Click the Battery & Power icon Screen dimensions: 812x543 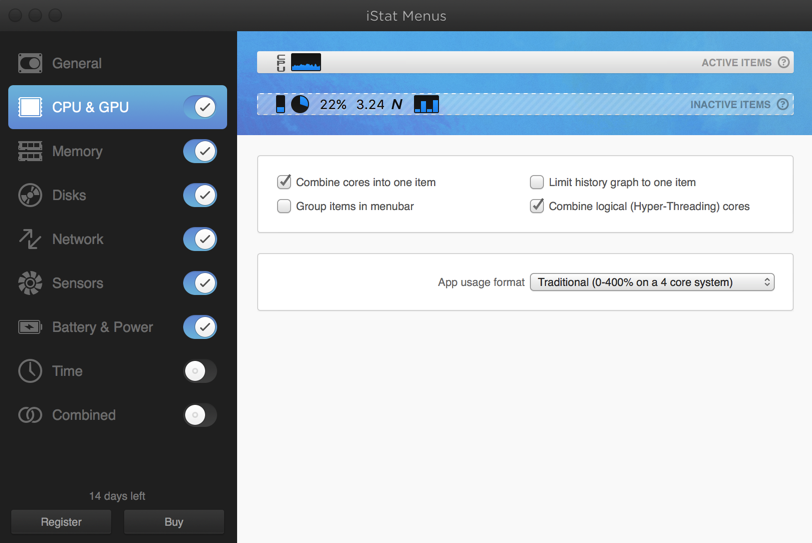point(30,327)
